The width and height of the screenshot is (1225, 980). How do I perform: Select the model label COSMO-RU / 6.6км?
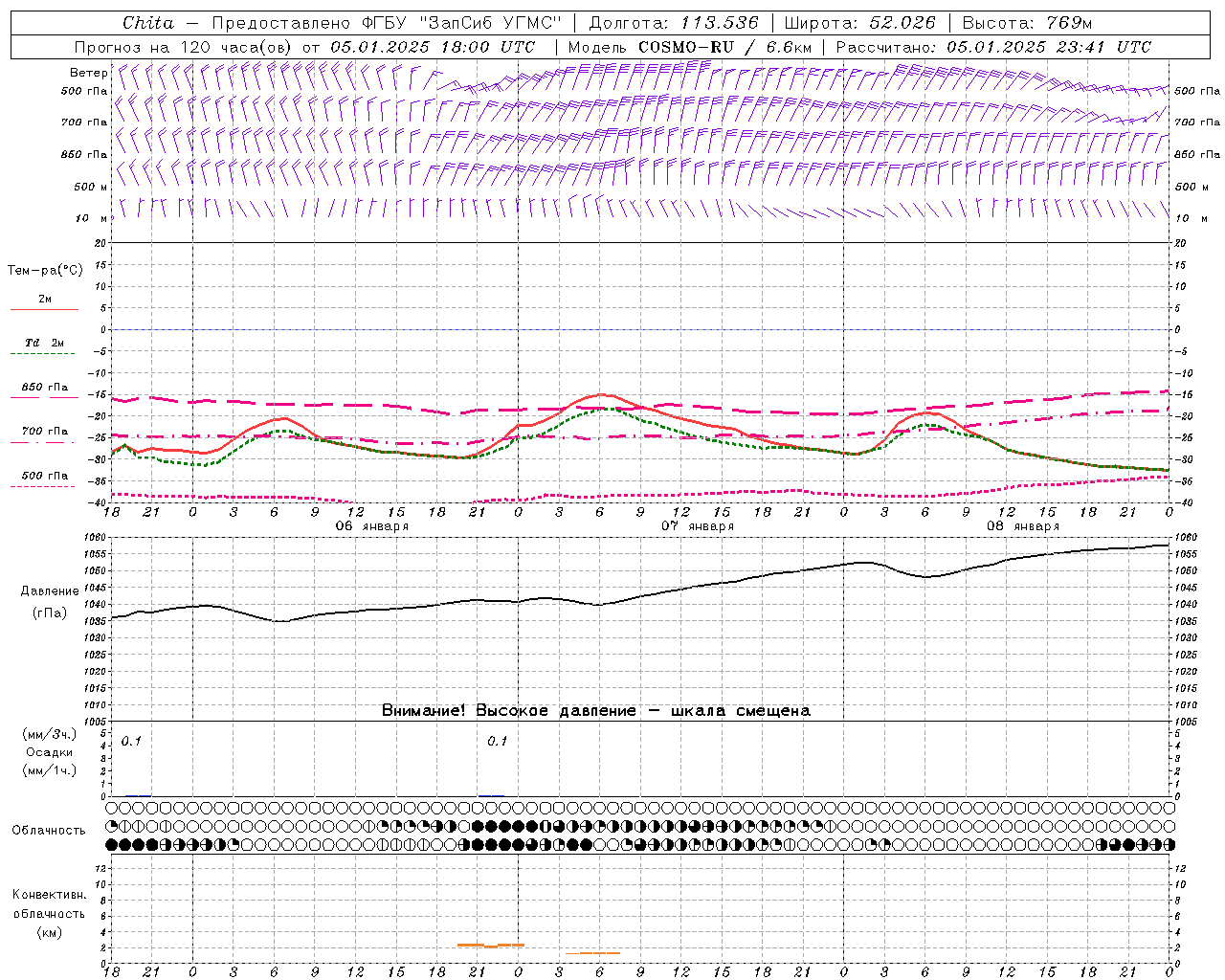(x=724, y=47)
